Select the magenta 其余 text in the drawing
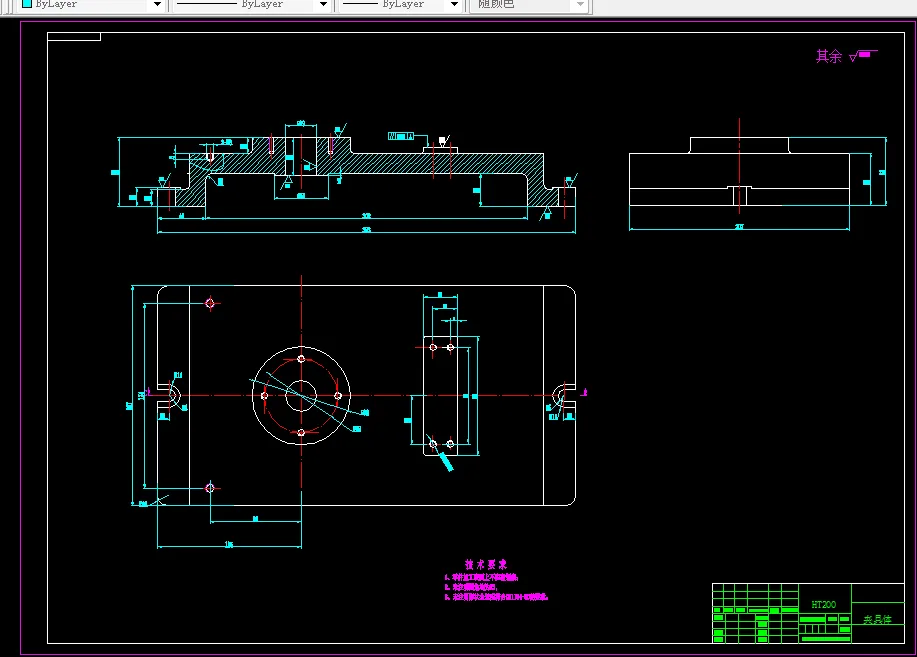This screenshot has width=917, height=657. tap(829, 56)
